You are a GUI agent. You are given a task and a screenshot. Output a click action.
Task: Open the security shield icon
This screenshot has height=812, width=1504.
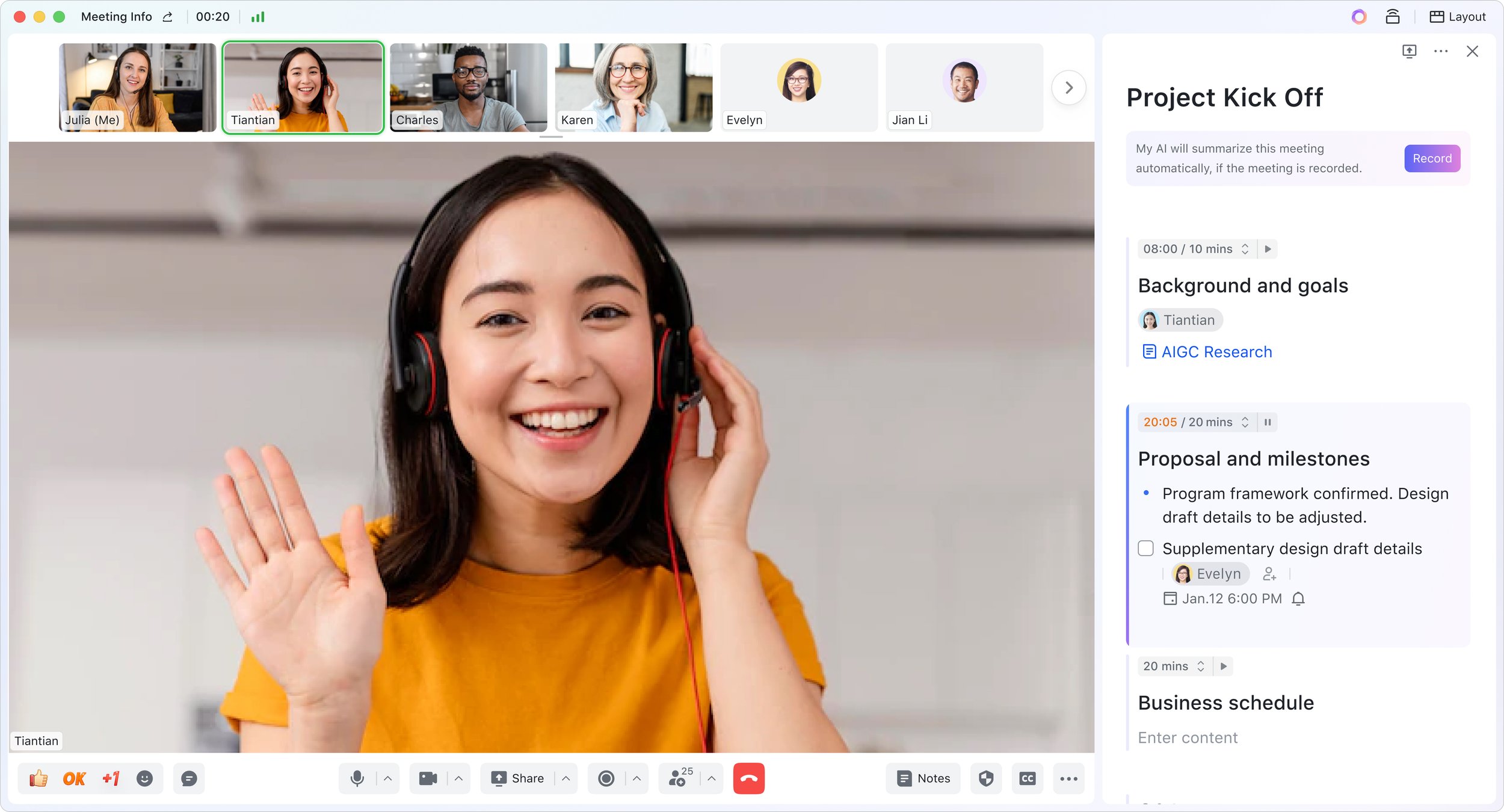985,778
